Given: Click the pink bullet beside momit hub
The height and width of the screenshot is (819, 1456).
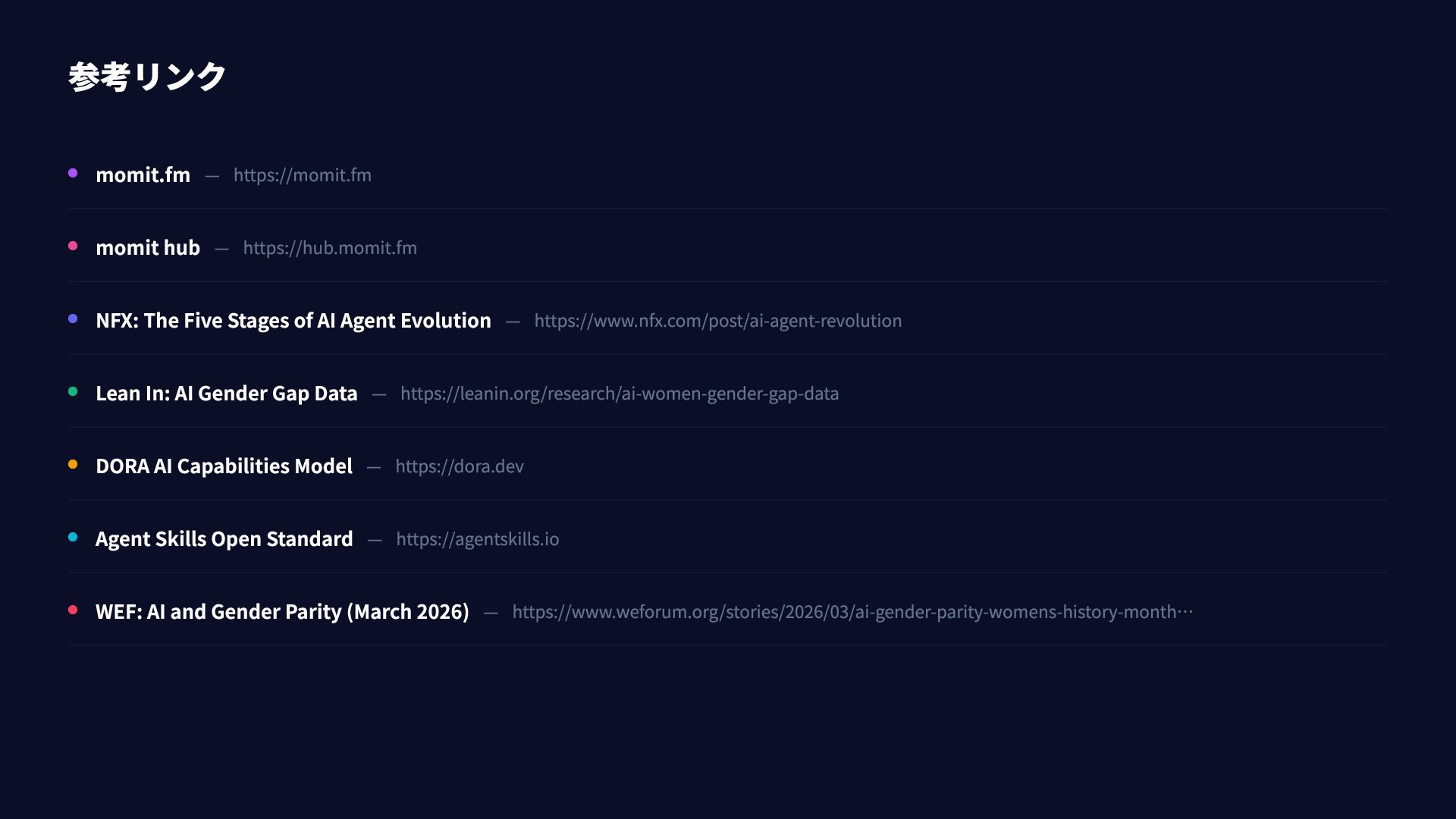Looking at the screenshot, I should pyautogui.click(x=73, y=246).
